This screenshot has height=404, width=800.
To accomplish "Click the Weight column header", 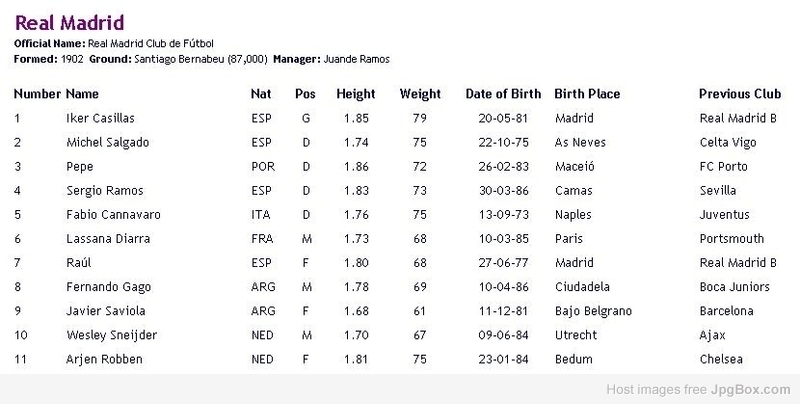I will point(420,94).
